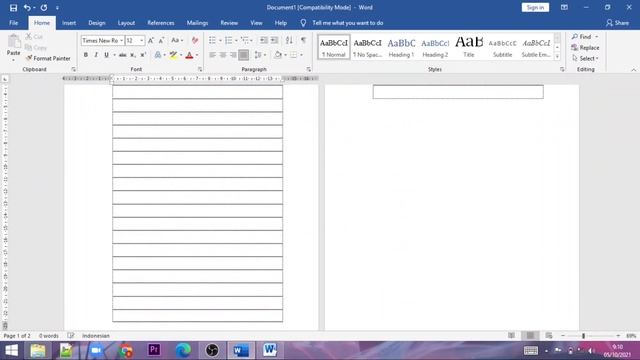Open the Ribbon Display Options icon
Screen dimensions: 640x360
pos(564,7)
